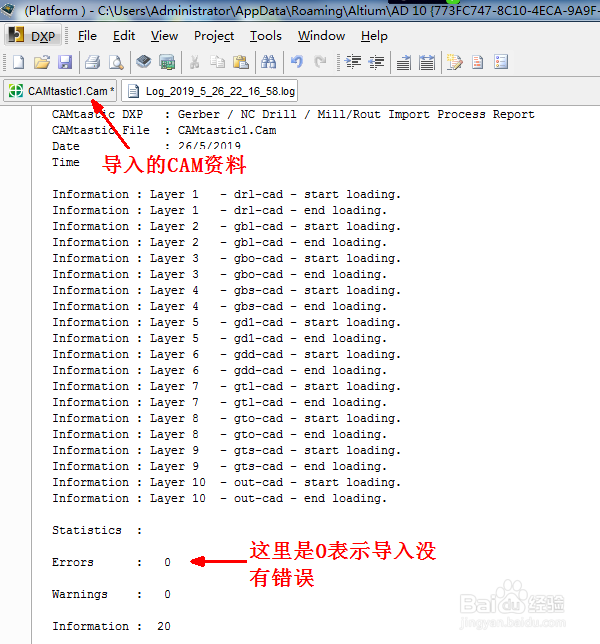Click the indent lines icon
This screenshot has height=644, width=600.
[x=353, y=62]
